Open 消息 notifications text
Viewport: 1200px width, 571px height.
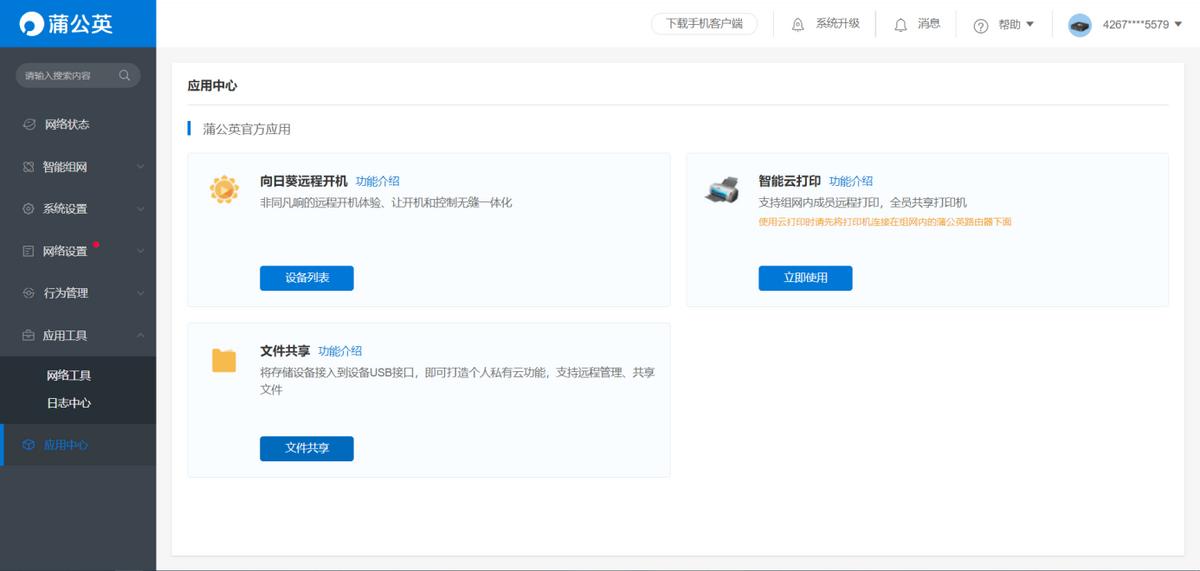(x=929, y=23)
